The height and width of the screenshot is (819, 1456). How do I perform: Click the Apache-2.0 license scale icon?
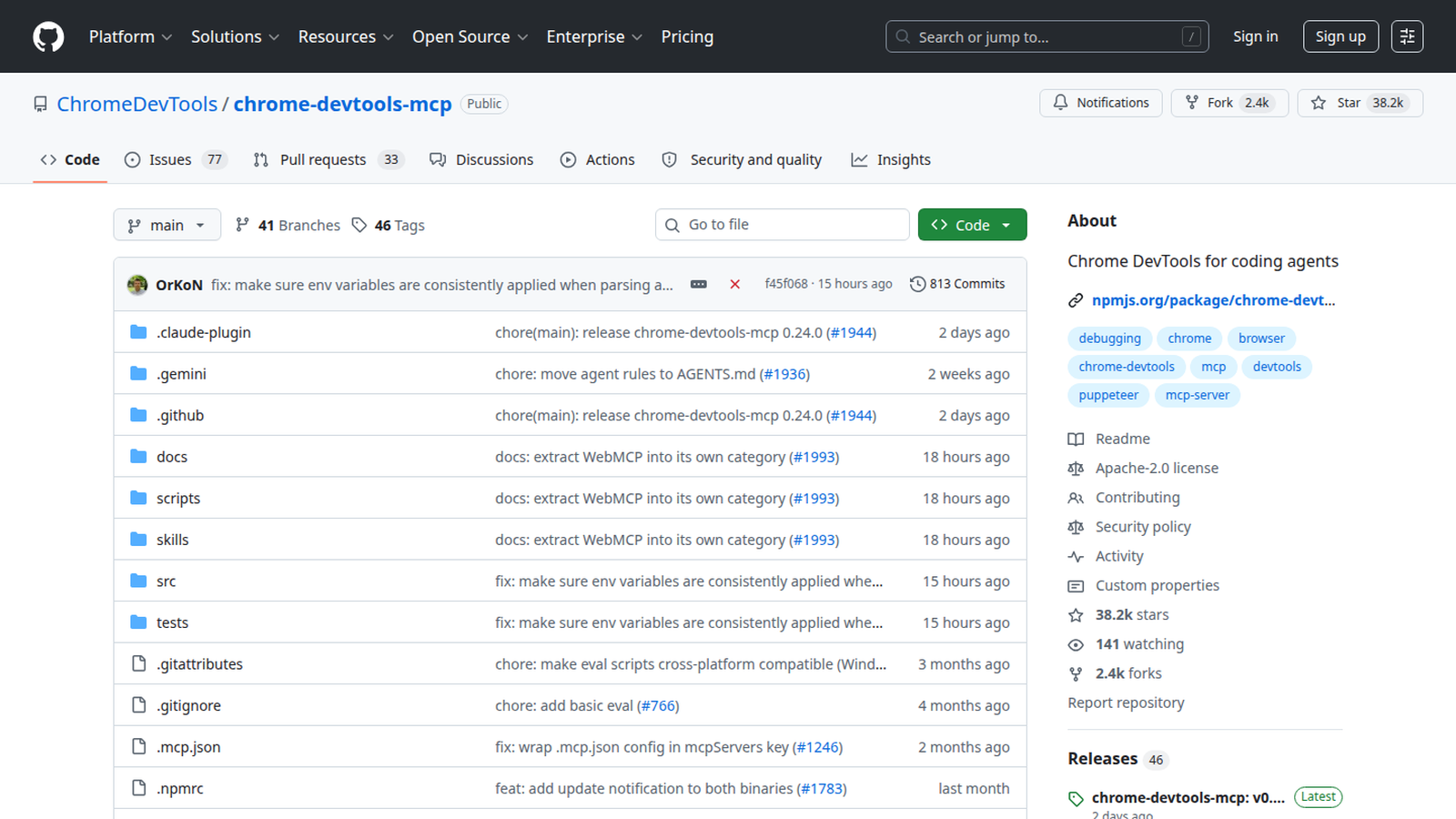[1076, 468]
